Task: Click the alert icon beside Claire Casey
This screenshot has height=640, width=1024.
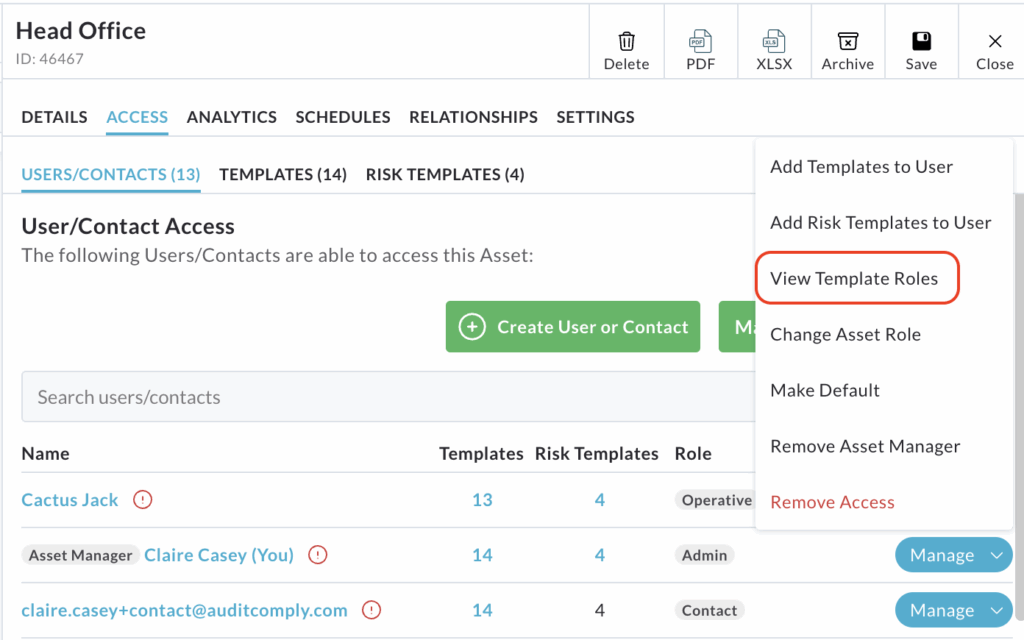Action: 318,555
